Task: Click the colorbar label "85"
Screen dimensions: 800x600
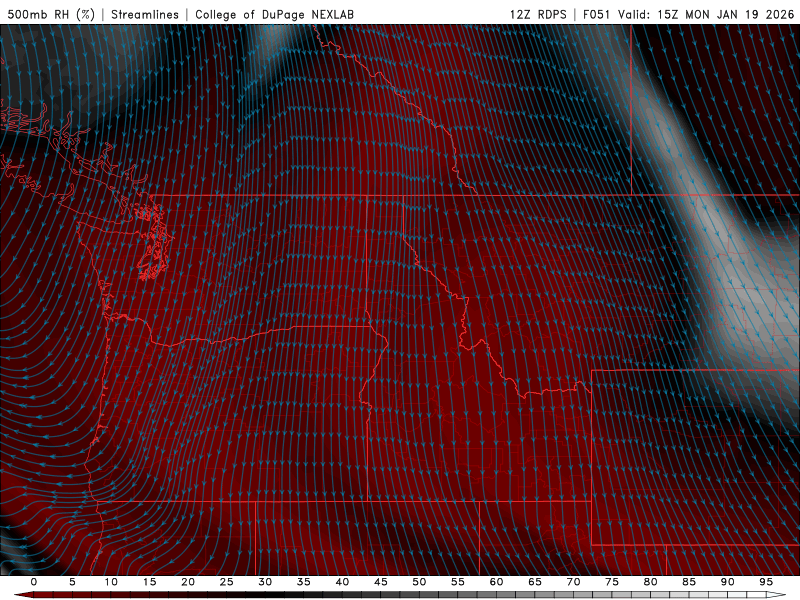Action: click(x=689, y=582)
